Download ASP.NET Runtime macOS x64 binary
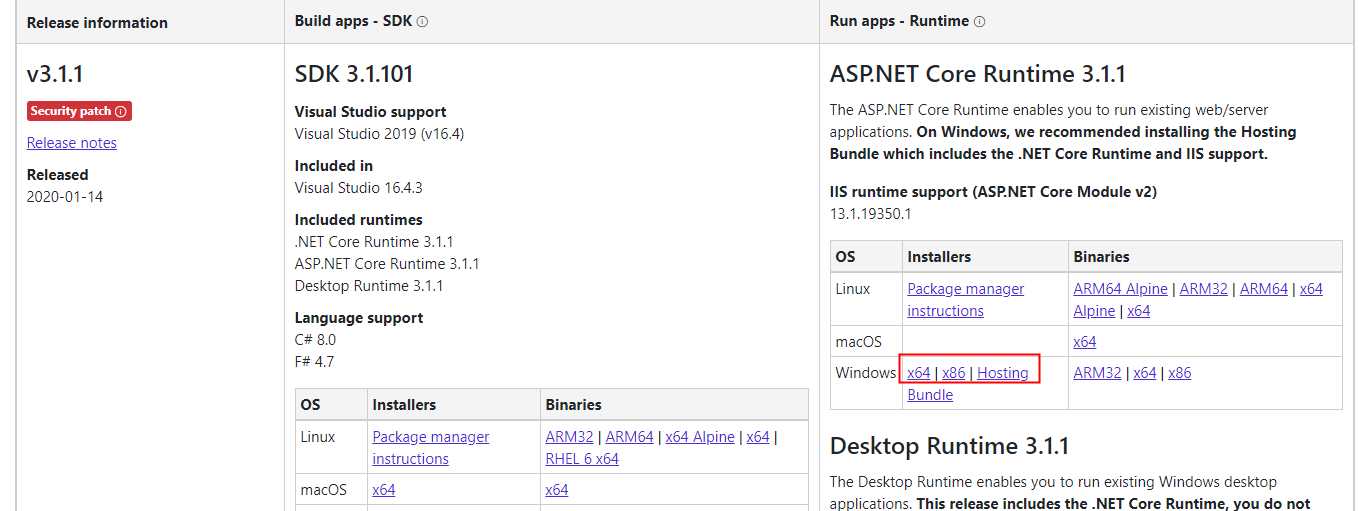 tap(1084, 342)
